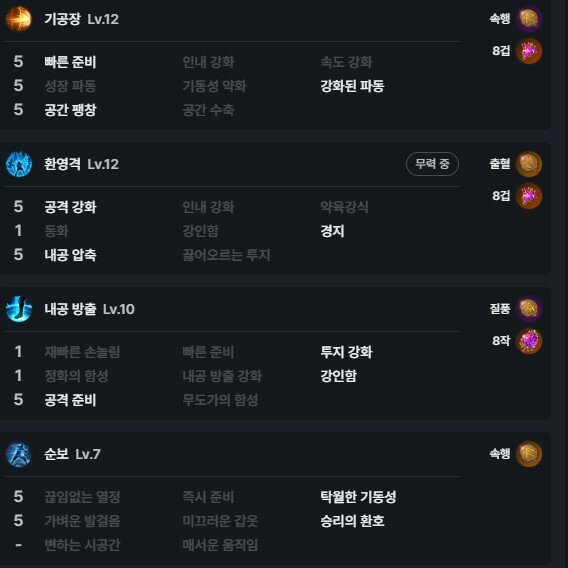Choose 투지 강화 under 내공 방출
The height and width of the screenshot is (568, 568).
point(346,352)
